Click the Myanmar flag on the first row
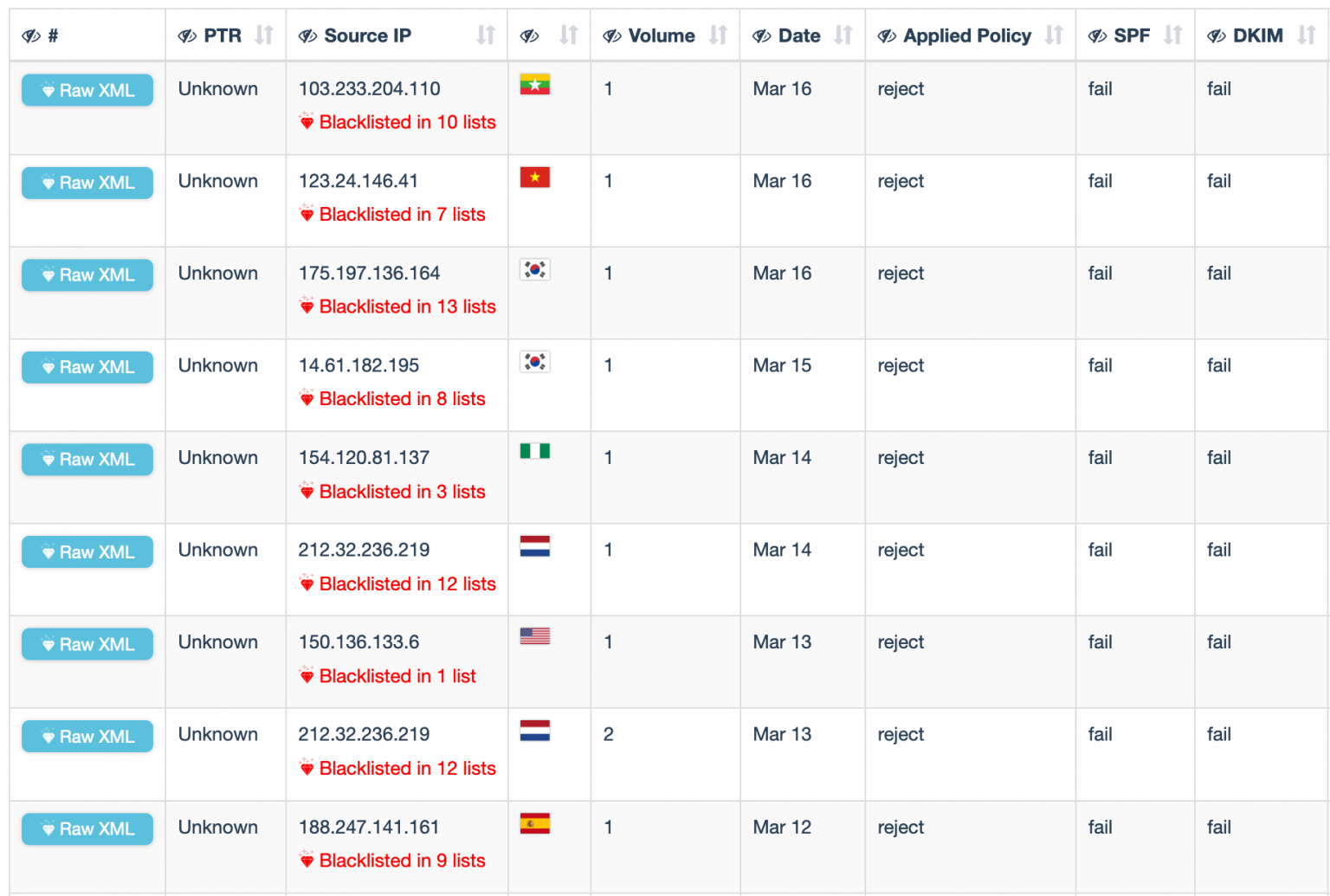 [x=534, y=86]
